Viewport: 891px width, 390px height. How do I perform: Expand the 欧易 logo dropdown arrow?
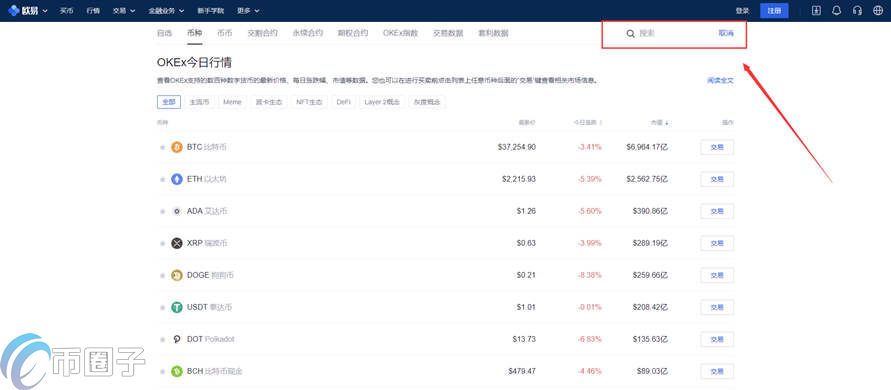click(x=45, y=11)
